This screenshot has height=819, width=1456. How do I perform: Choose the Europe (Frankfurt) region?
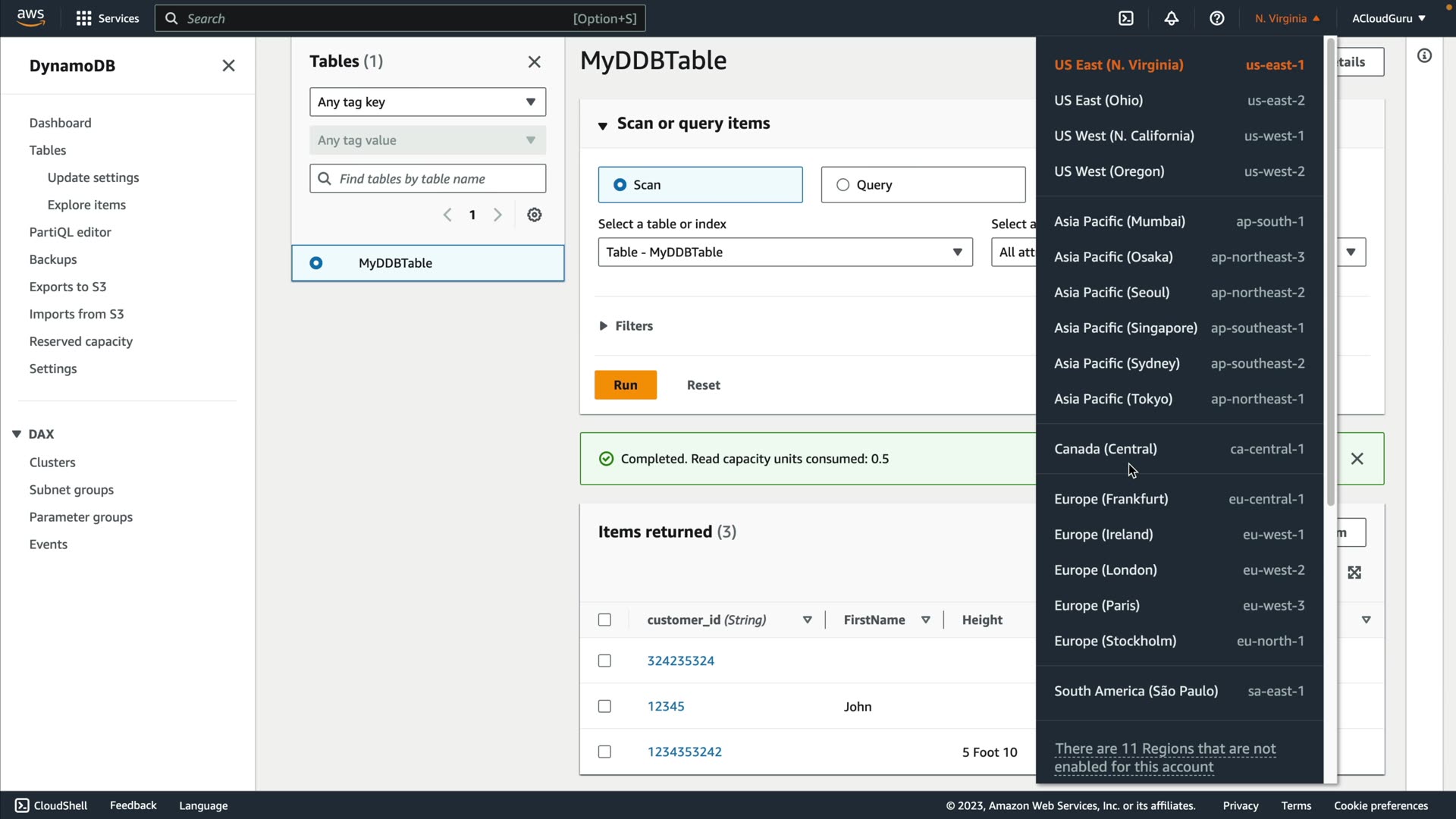[1111, 499]
